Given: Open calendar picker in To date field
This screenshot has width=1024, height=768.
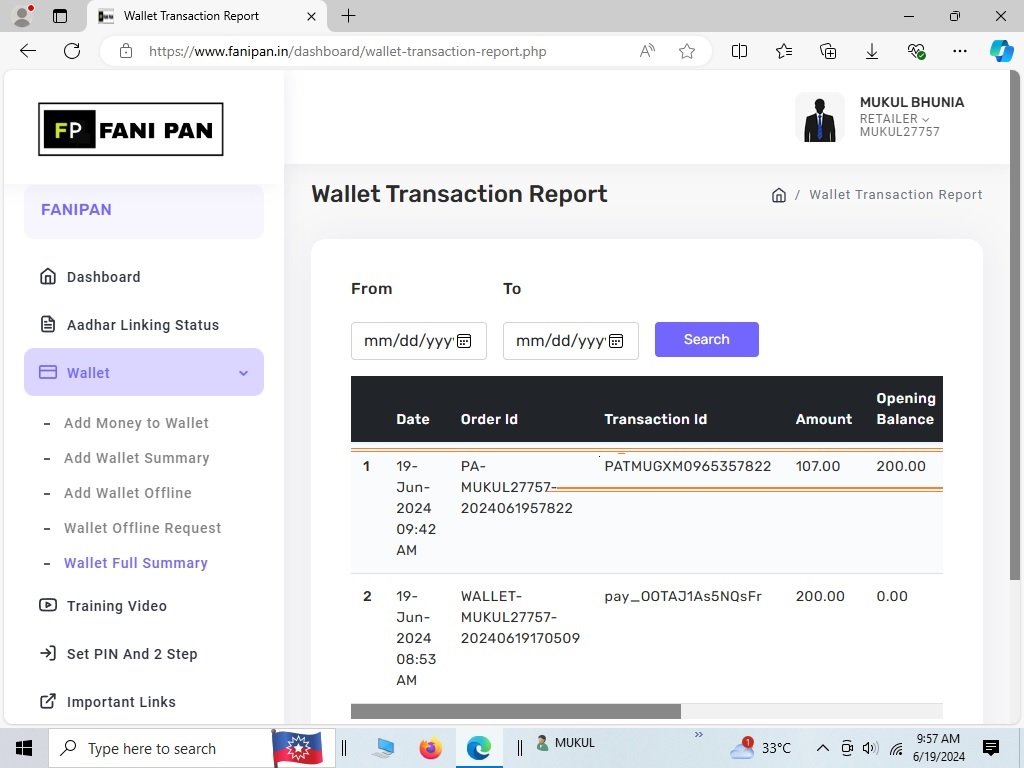Looking at the screenshot, I should 616,341.
